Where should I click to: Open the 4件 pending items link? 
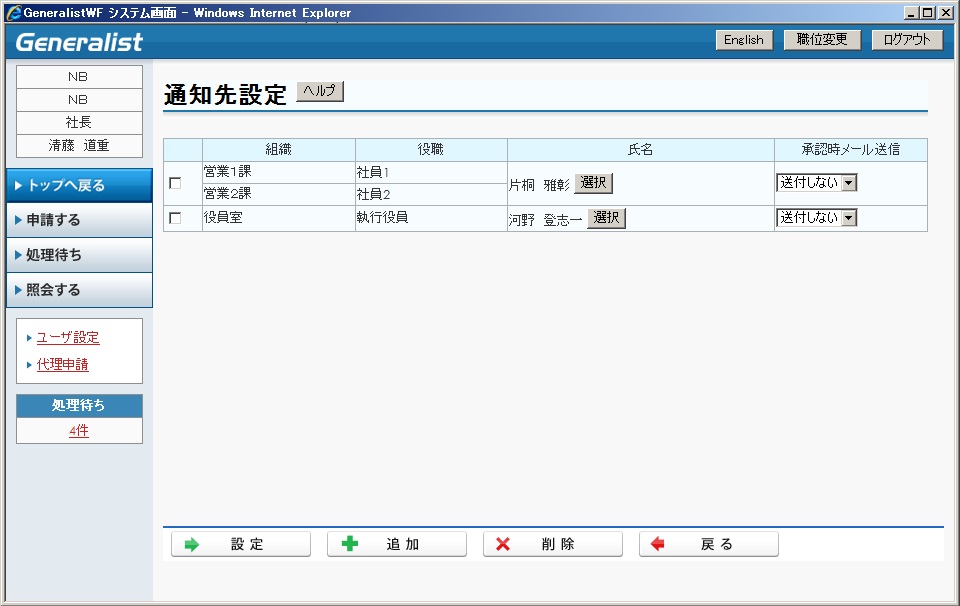[x=79, y=432]
